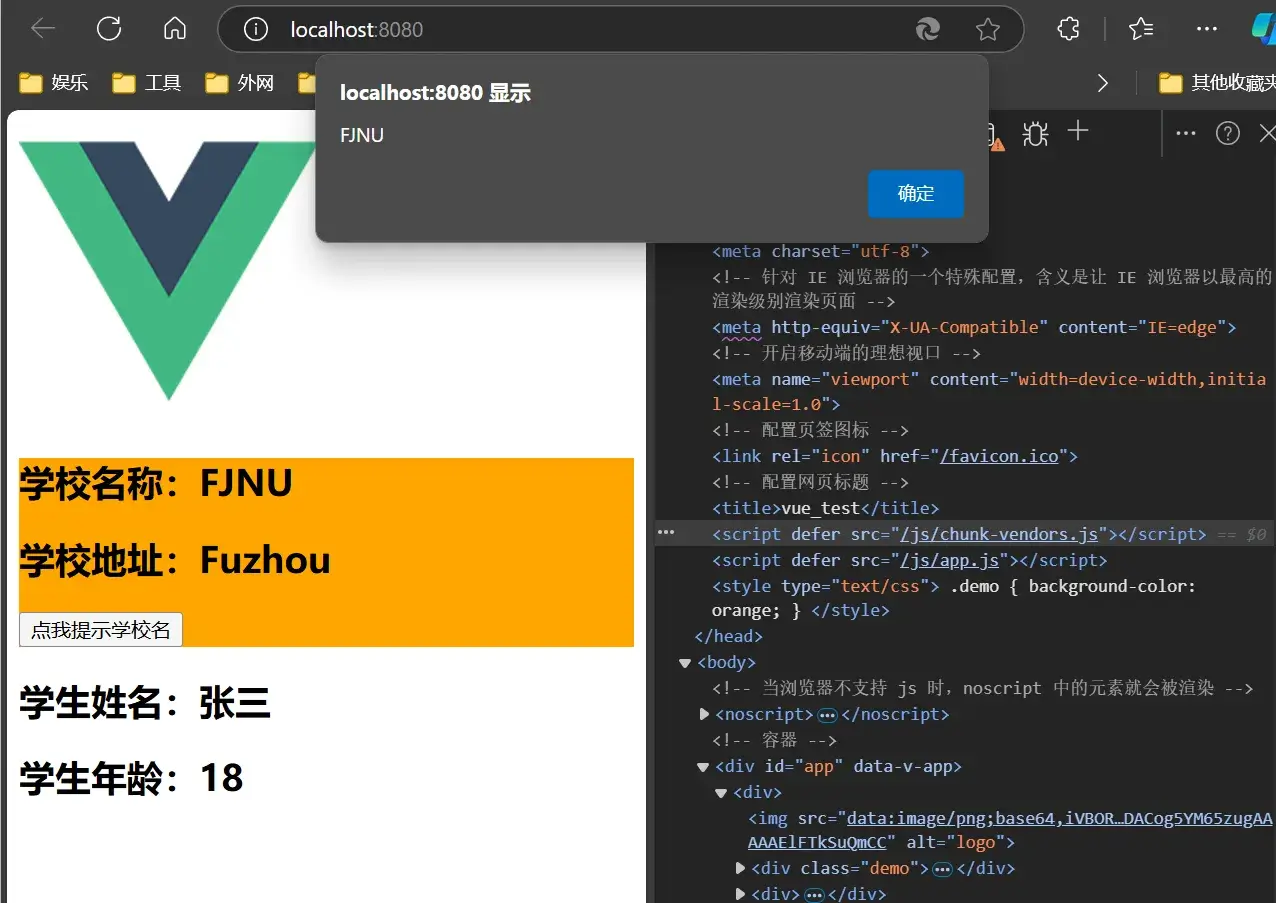The width and height of the screenshot is (1276, 903).
Task: Click the localhost:8080 显示 alert title
Action: [x=435, y=93]
